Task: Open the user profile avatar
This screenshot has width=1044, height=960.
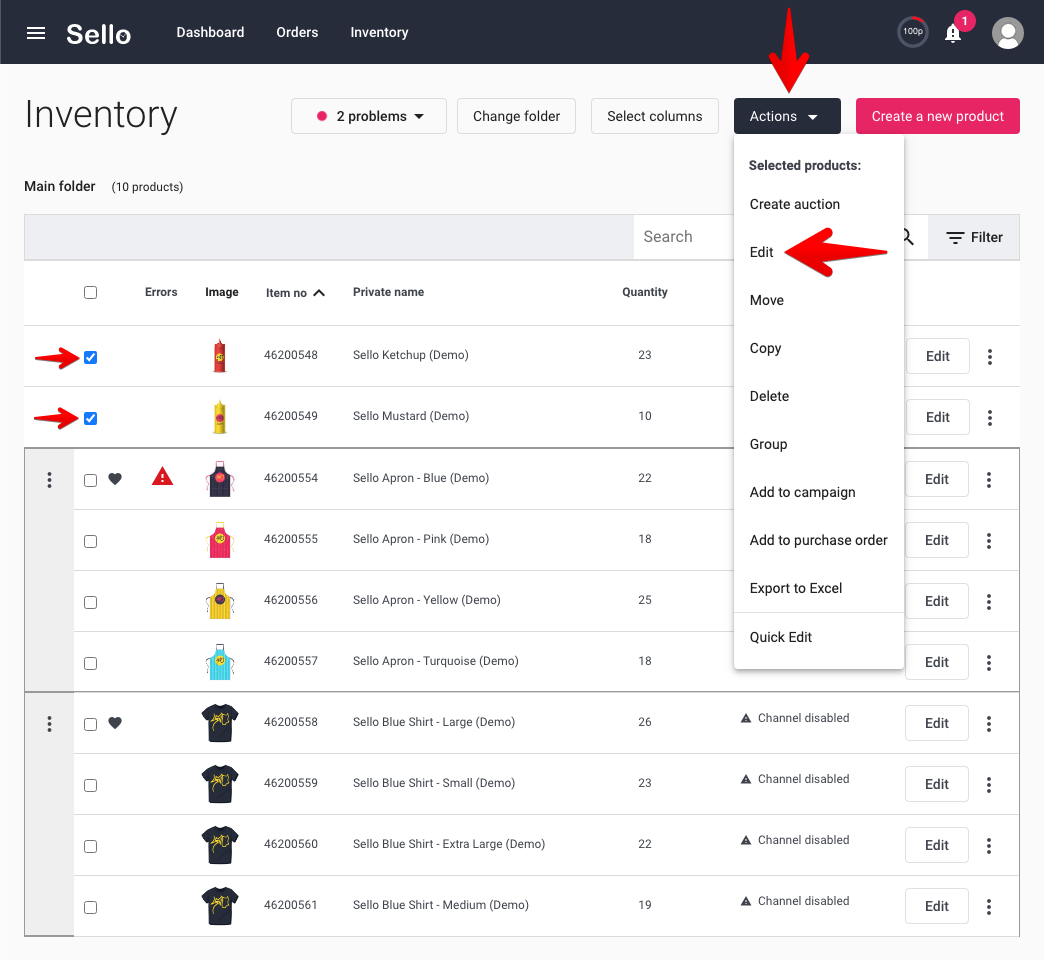Action: pyautogui.click(x=1007, y=33)
